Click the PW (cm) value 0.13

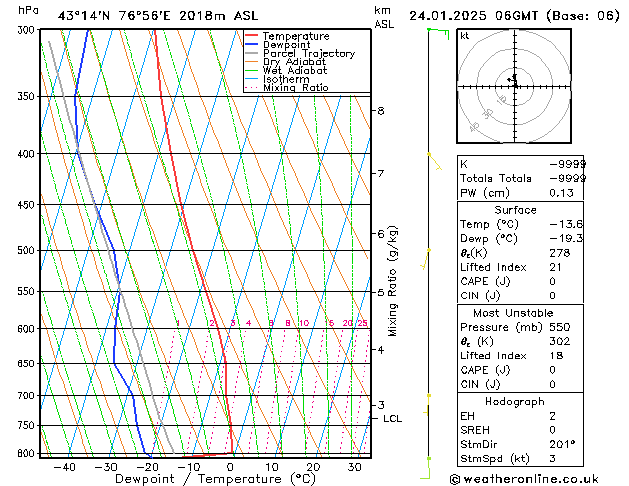[x=561, y=193]
